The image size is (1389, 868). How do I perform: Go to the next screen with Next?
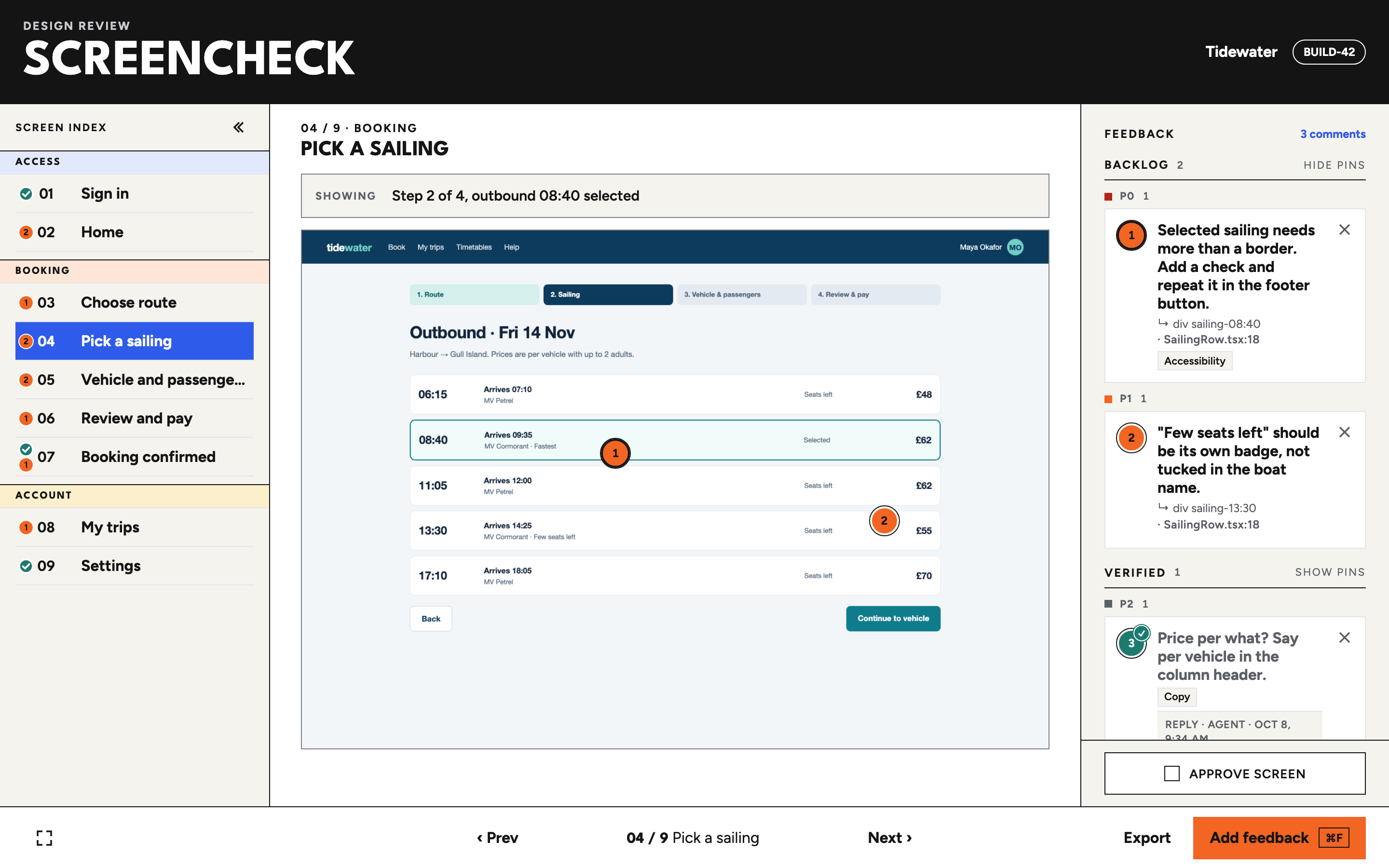point(890,838)
